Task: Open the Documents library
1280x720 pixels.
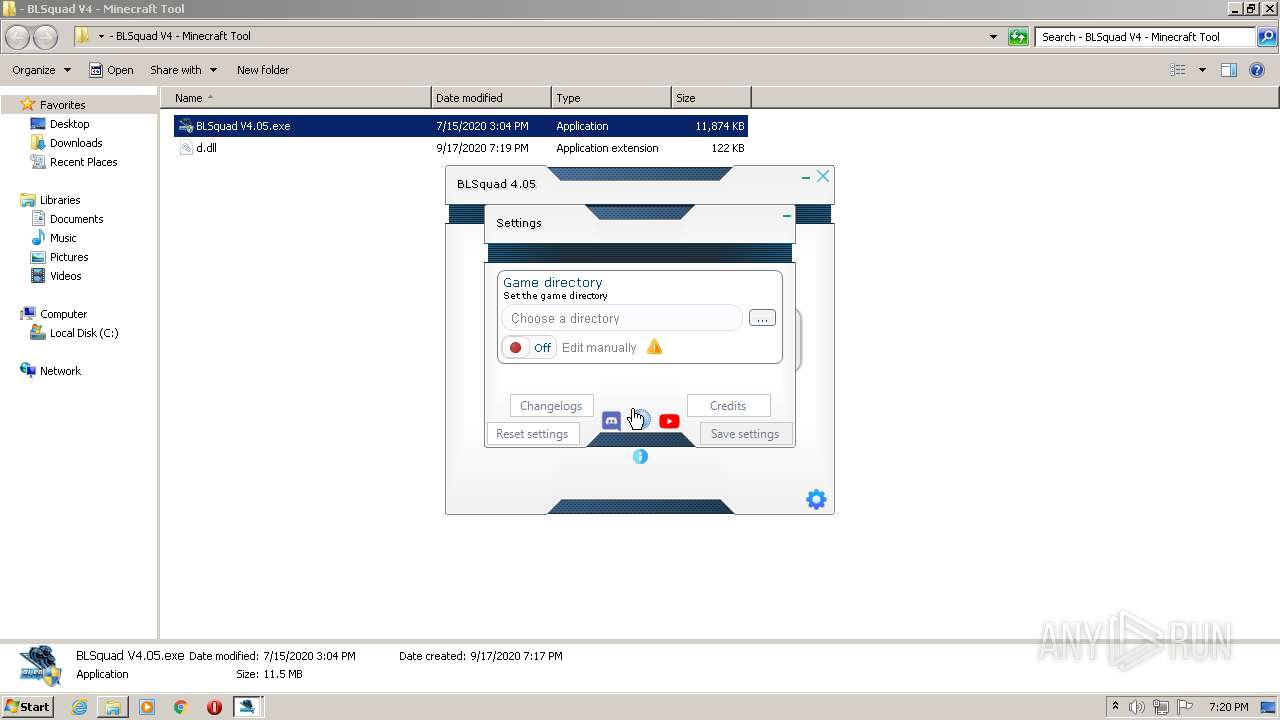Action: tap(76, 219)
